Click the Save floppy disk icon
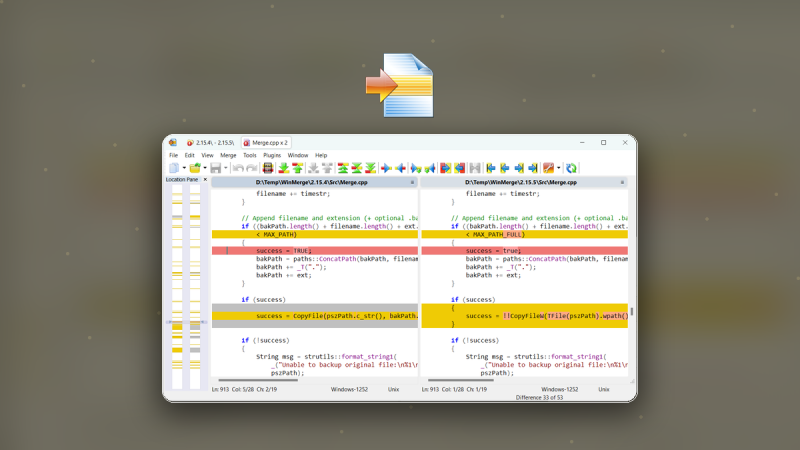The image size is (800, 450). (x=215, y=168)
